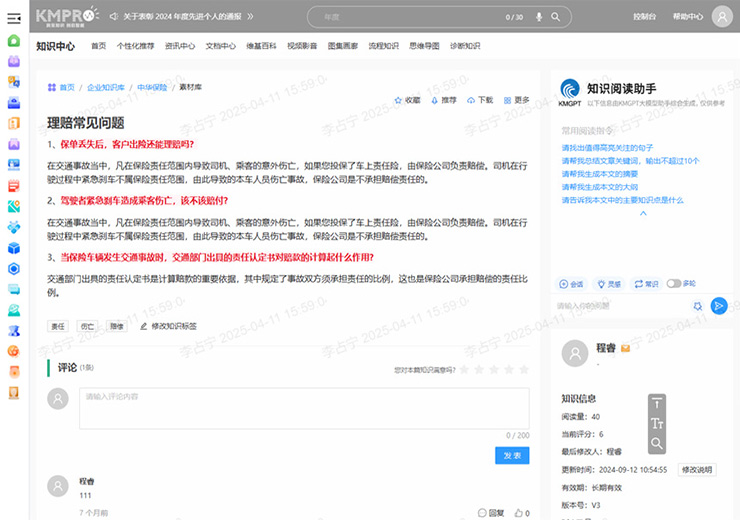Click the announcement speaker icon in header

tap(114, 17)
